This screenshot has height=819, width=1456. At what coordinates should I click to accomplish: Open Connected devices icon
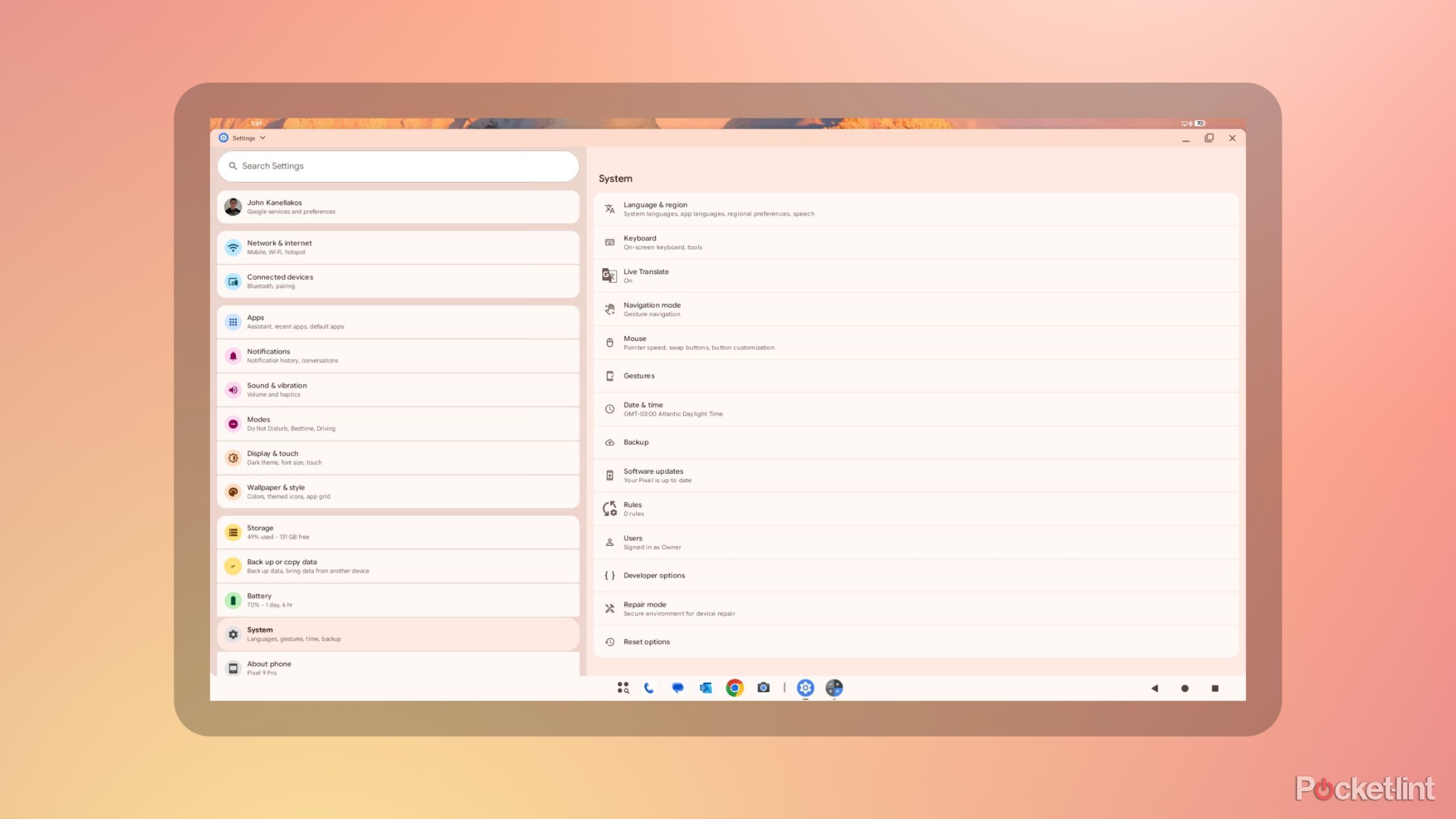coord(233,282)
